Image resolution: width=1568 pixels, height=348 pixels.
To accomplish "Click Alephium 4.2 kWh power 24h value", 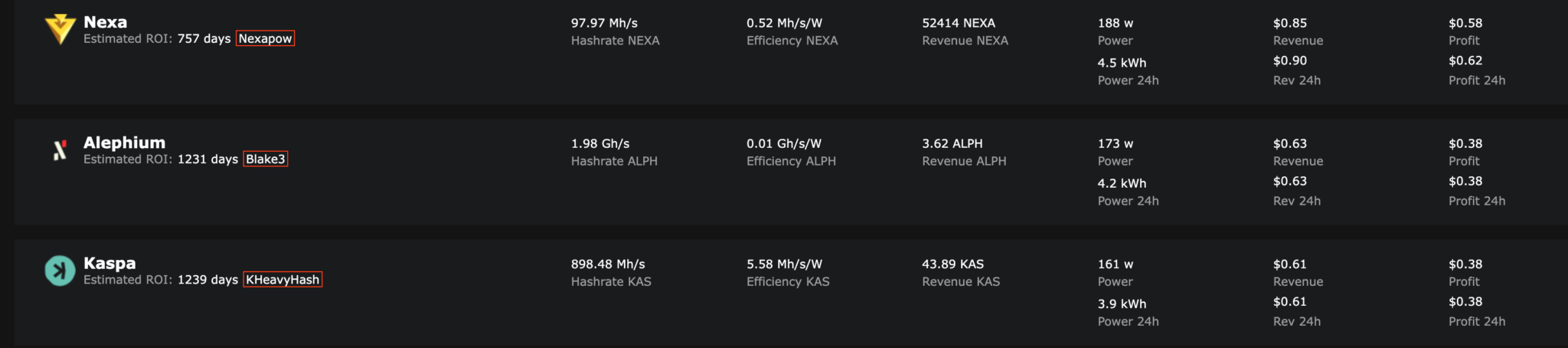I will [1122, 183].
